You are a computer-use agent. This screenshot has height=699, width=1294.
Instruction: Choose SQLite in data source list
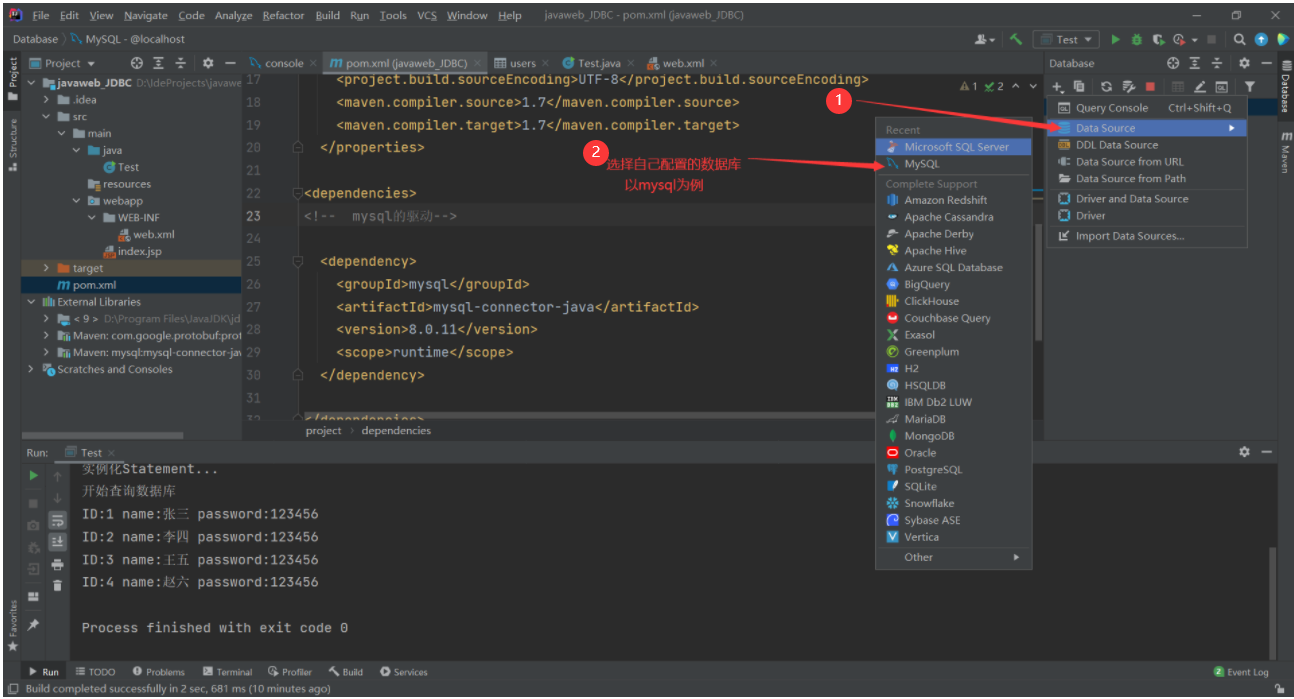click(x=953, y=486)
